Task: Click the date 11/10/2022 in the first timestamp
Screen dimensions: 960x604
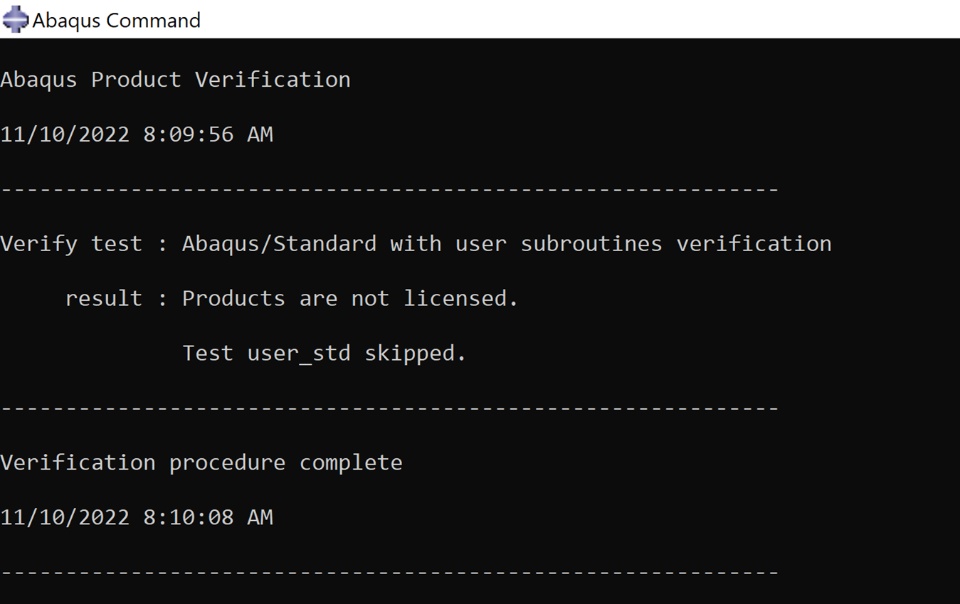Action: pos(65,134)
